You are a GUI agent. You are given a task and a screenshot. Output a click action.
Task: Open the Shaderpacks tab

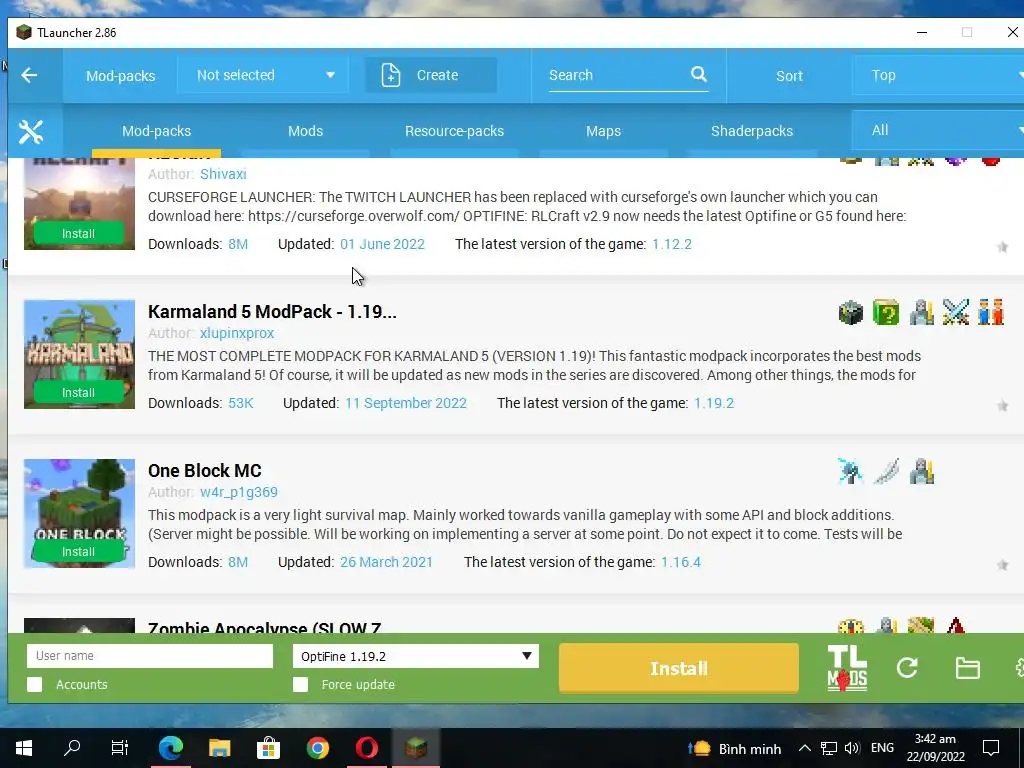click(752, 131)
